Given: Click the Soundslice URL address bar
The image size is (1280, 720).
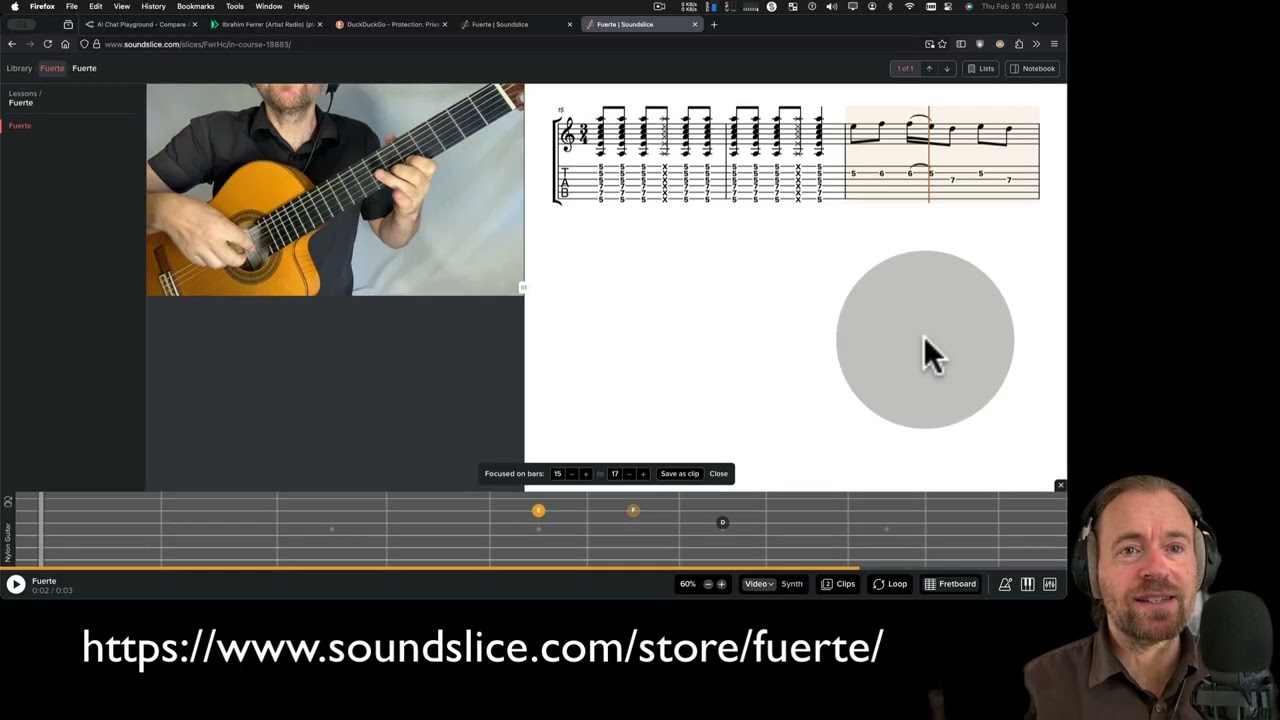Looking at the screenshot, I should [500, 44].
